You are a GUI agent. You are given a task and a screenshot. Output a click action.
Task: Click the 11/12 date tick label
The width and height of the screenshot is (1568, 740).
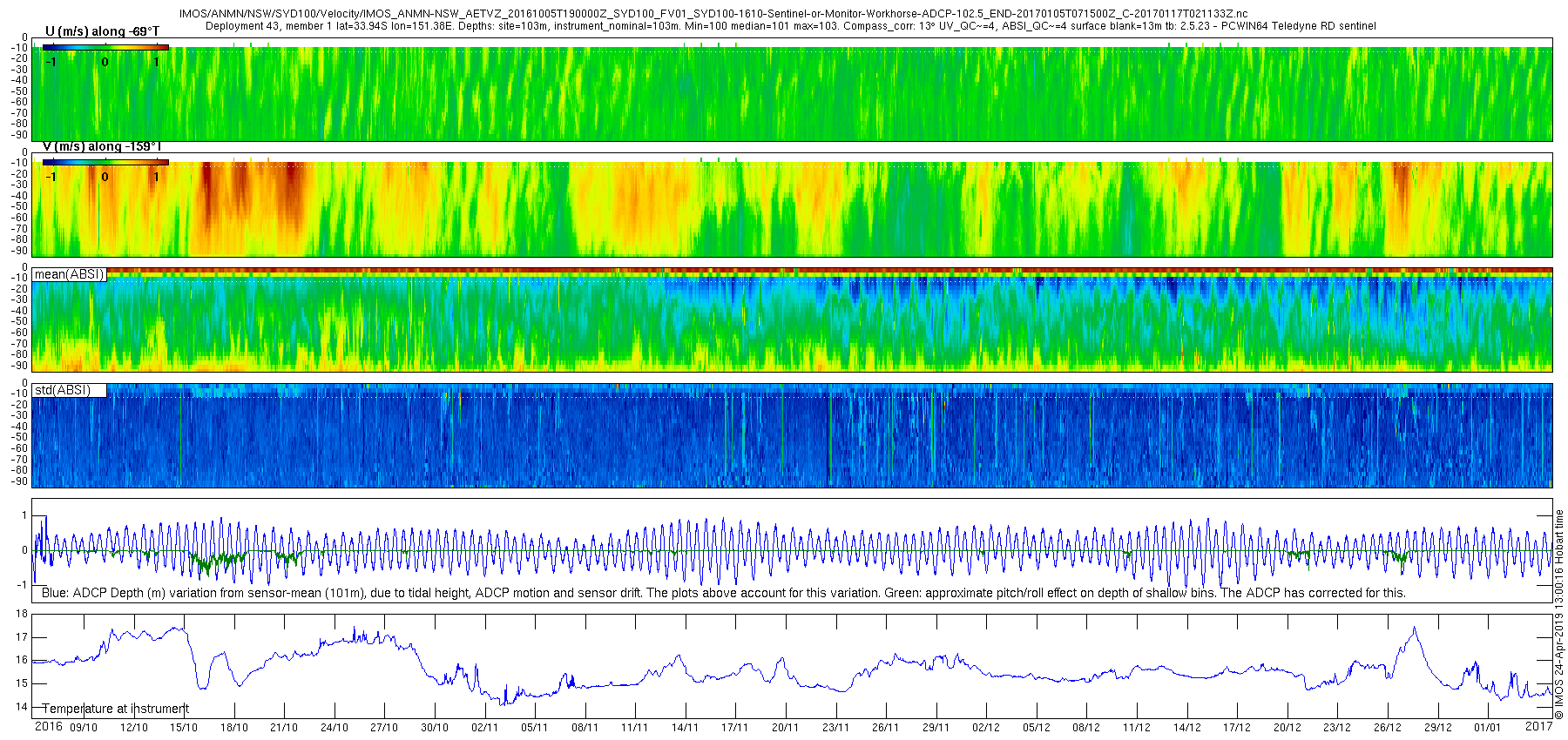point(1136,728)
